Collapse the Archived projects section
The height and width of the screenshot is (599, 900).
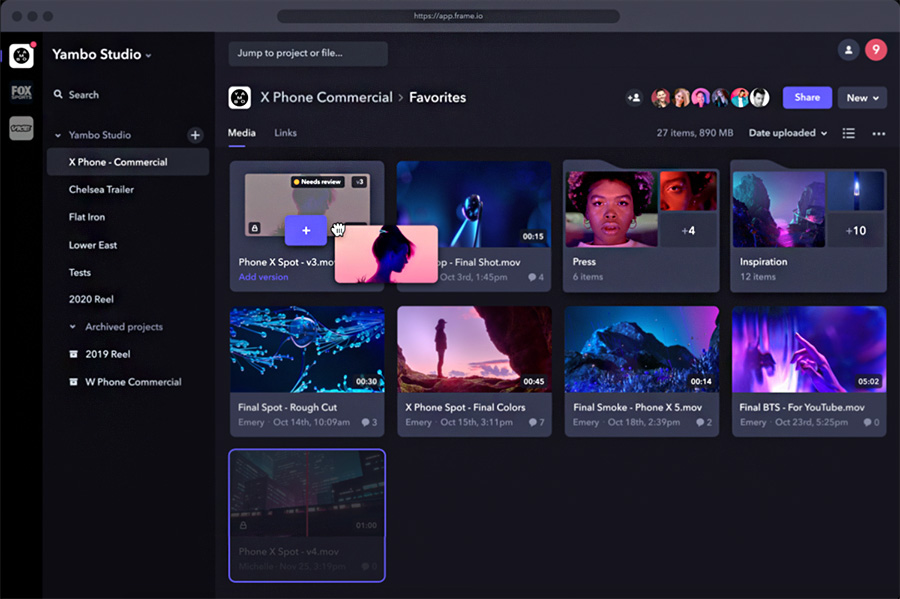click(x=72, y=326)
